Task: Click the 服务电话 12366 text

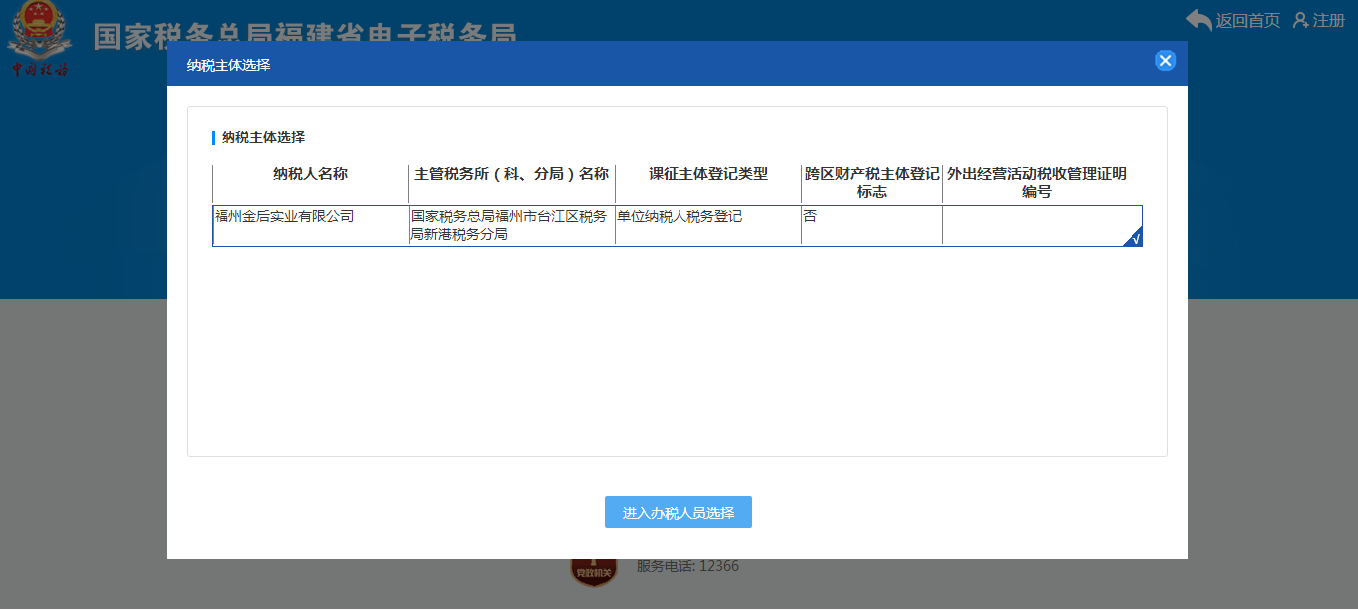Action: click(x=686, y=565)
